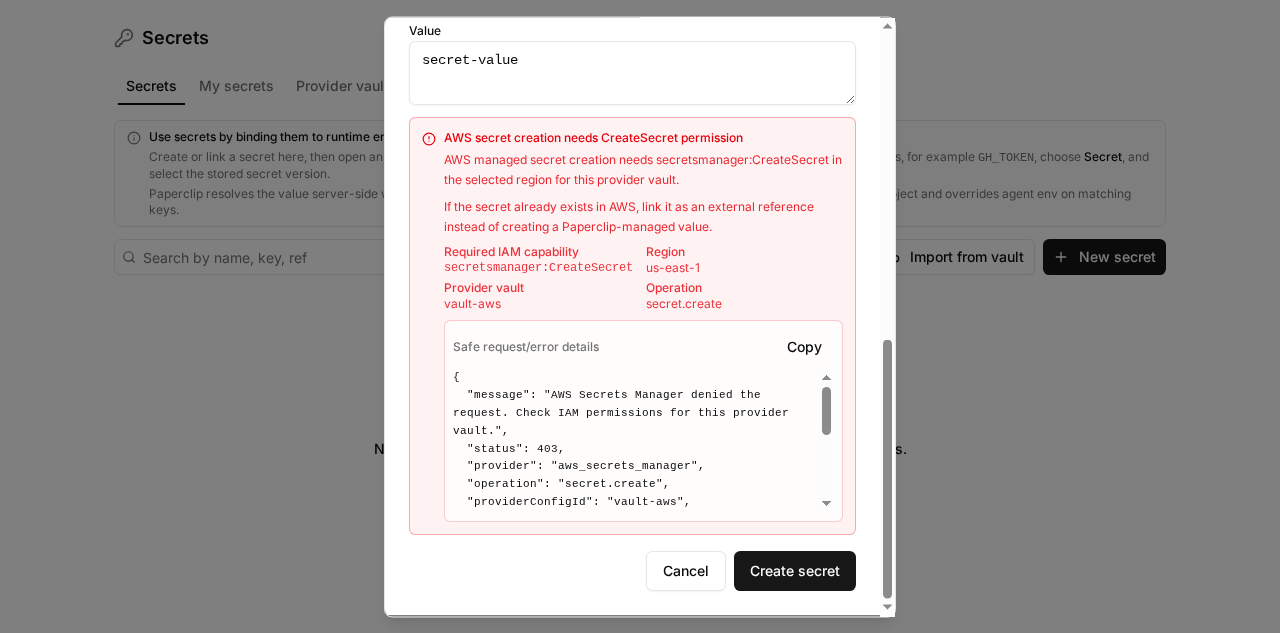Open the Secrets tab
The image size is (1280, 633).
(x=151, y=86)
